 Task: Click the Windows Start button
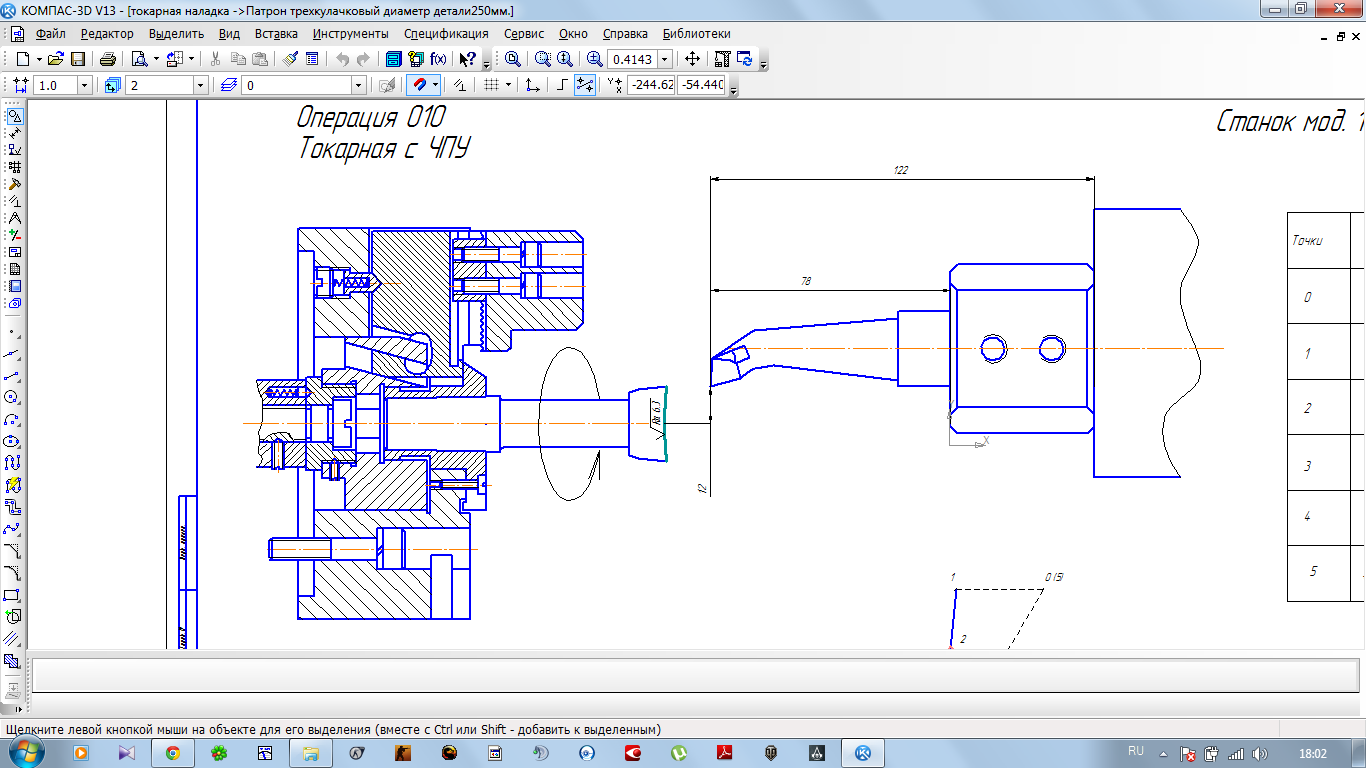tap(27, 752)
